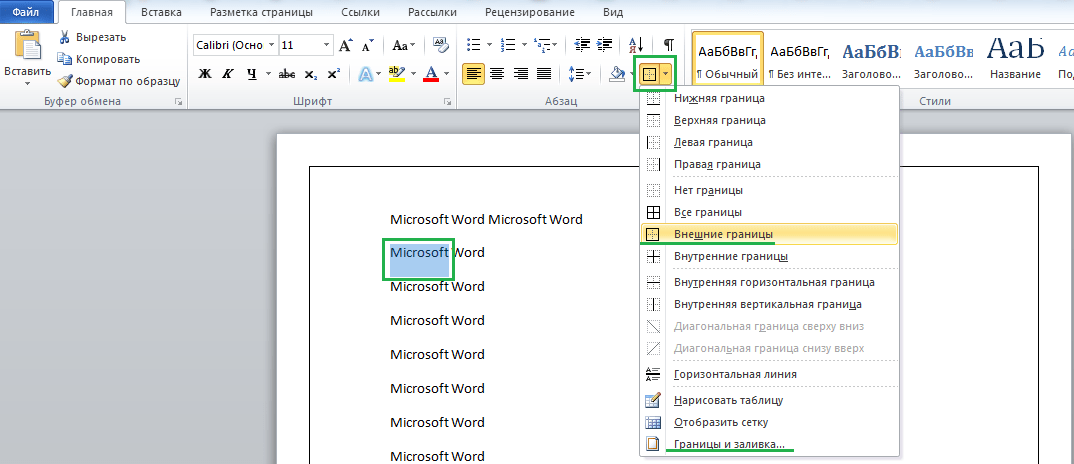
Task: Click the multilevel list icon
Action: [541, 45]
